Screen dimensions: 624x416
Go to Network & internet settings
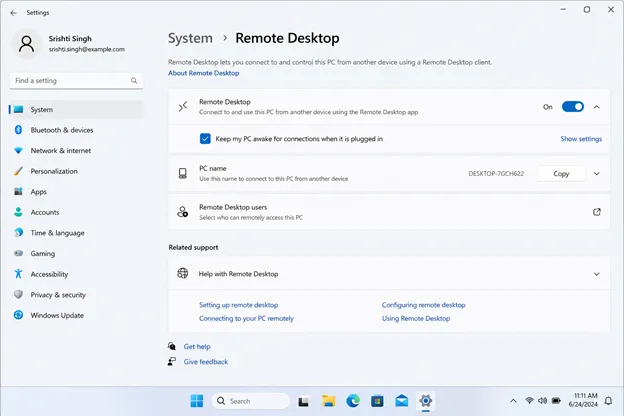tap(76, 150)
